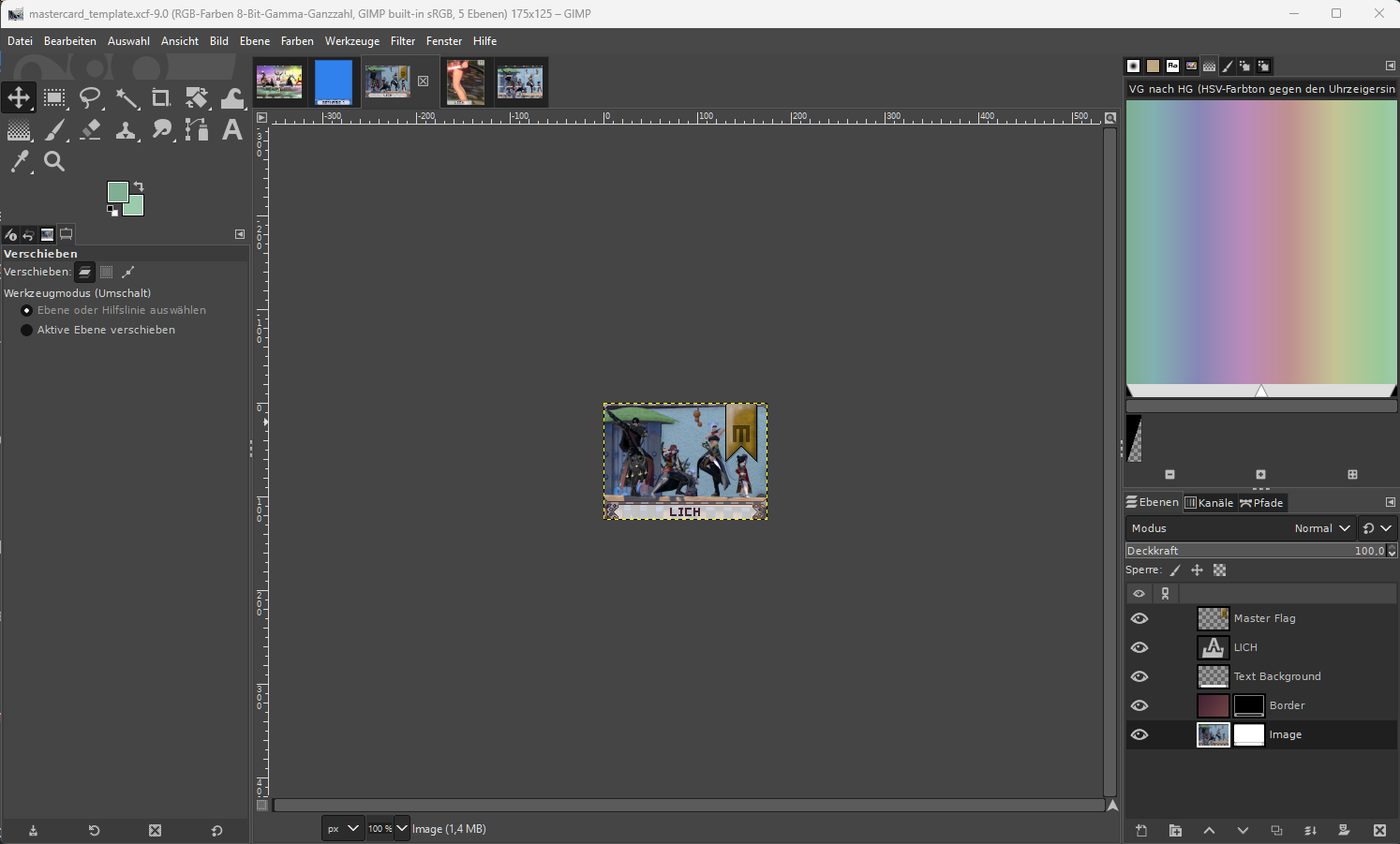This screenshot has height=844, width=1400.
Task: Open the blend mode group switch dropdown
Action: (1377, 528)
